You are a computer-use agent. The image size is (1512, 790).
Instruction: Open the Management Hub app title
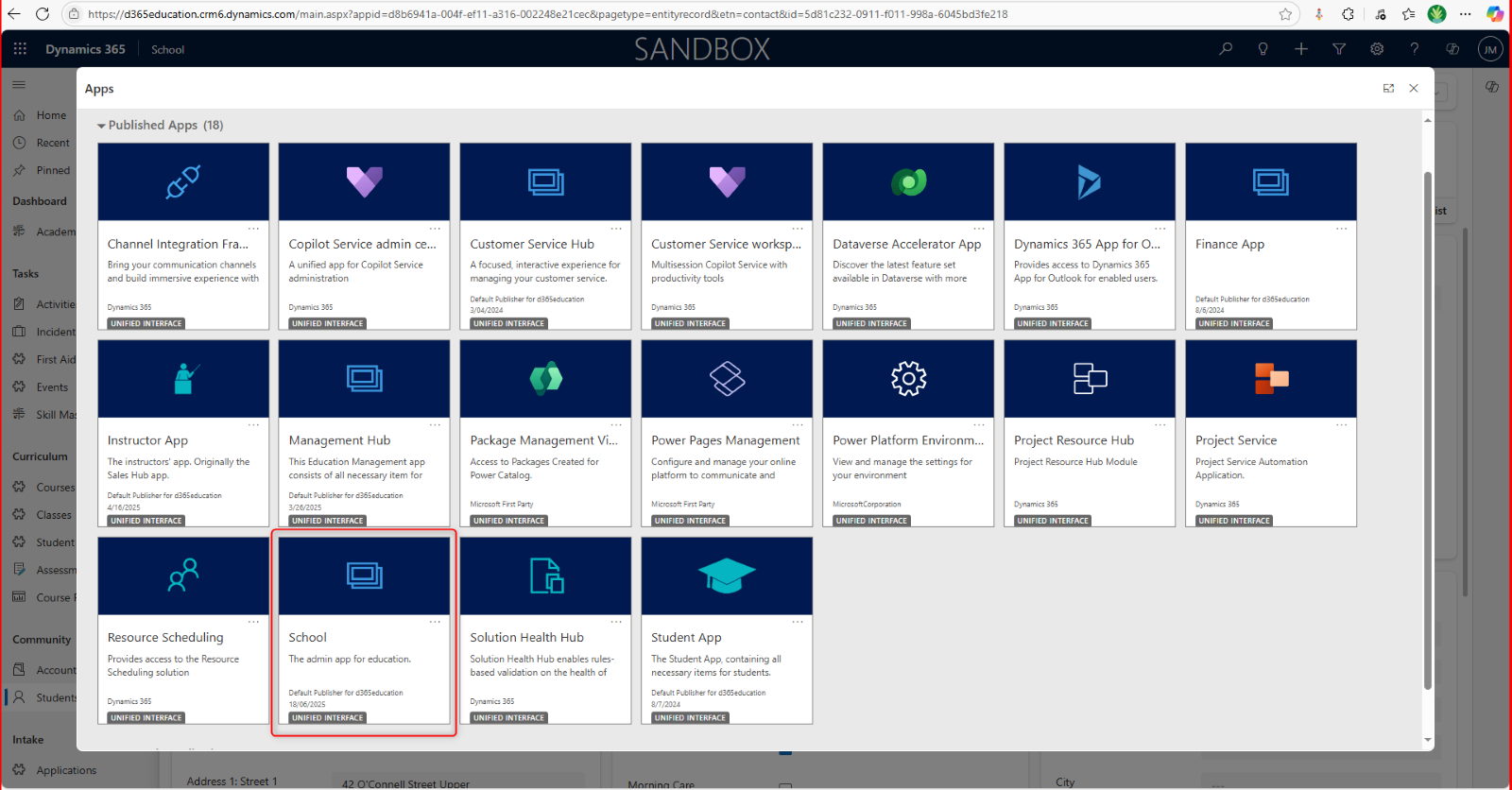[339, 440]
